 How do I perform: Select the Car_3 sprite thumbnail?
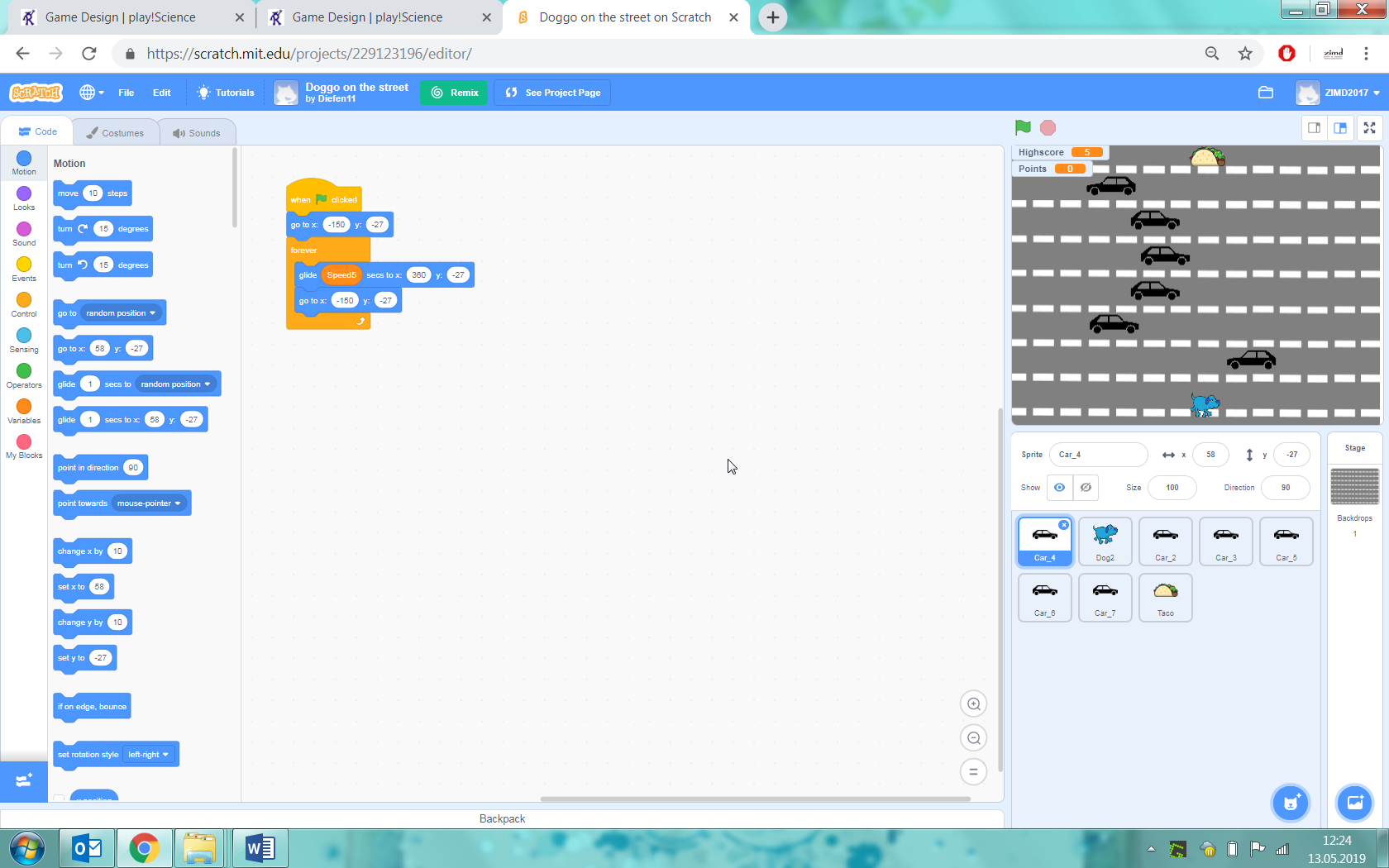point(1226,541)
